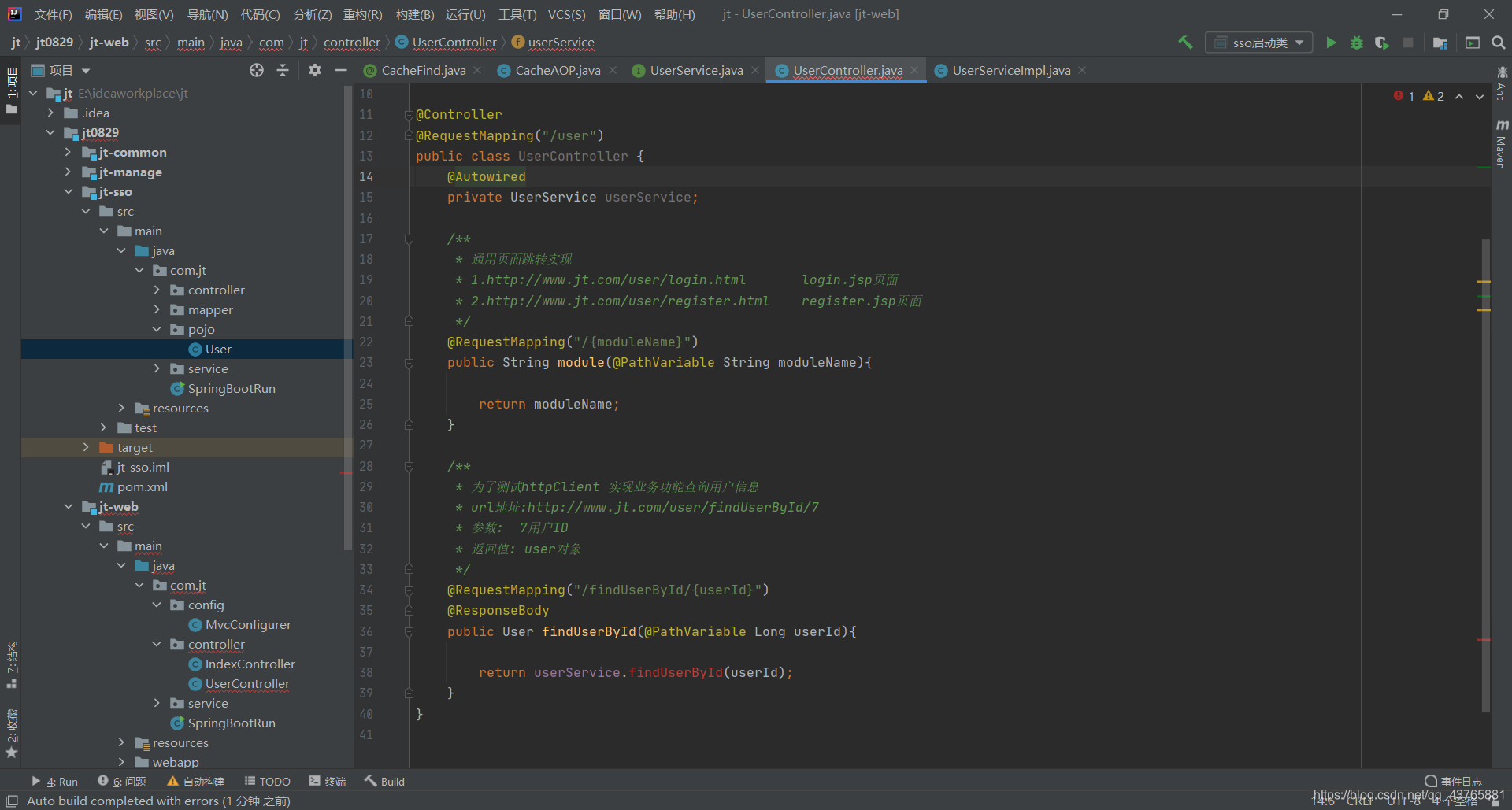This screenshot has width=1512, height=810.
Task: Click the locate-in-project crosshair icon
Action: pyautogui.click(x=257, y=70)
